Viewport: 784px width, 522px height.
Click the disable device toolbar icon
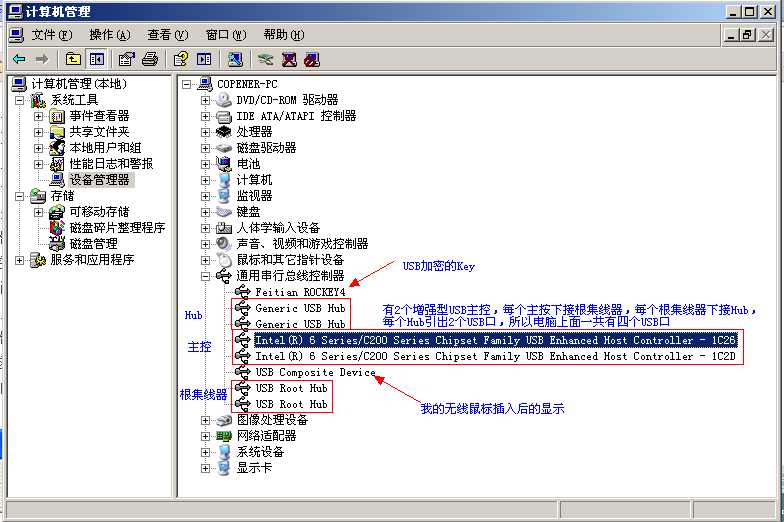[312, 60]
